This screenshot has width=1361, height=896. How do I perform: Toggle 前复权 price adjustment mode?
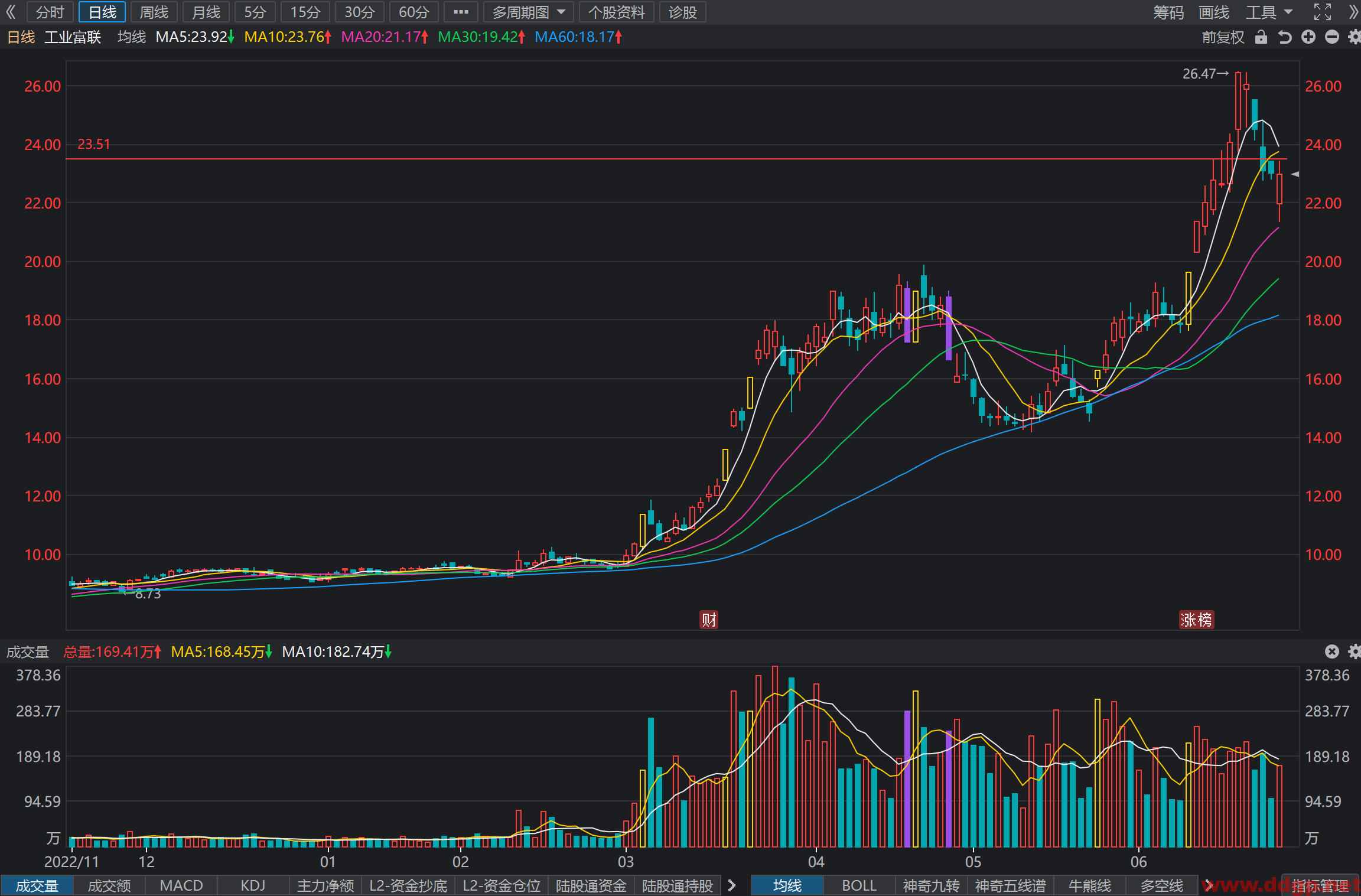click(x=1223, y=37)
